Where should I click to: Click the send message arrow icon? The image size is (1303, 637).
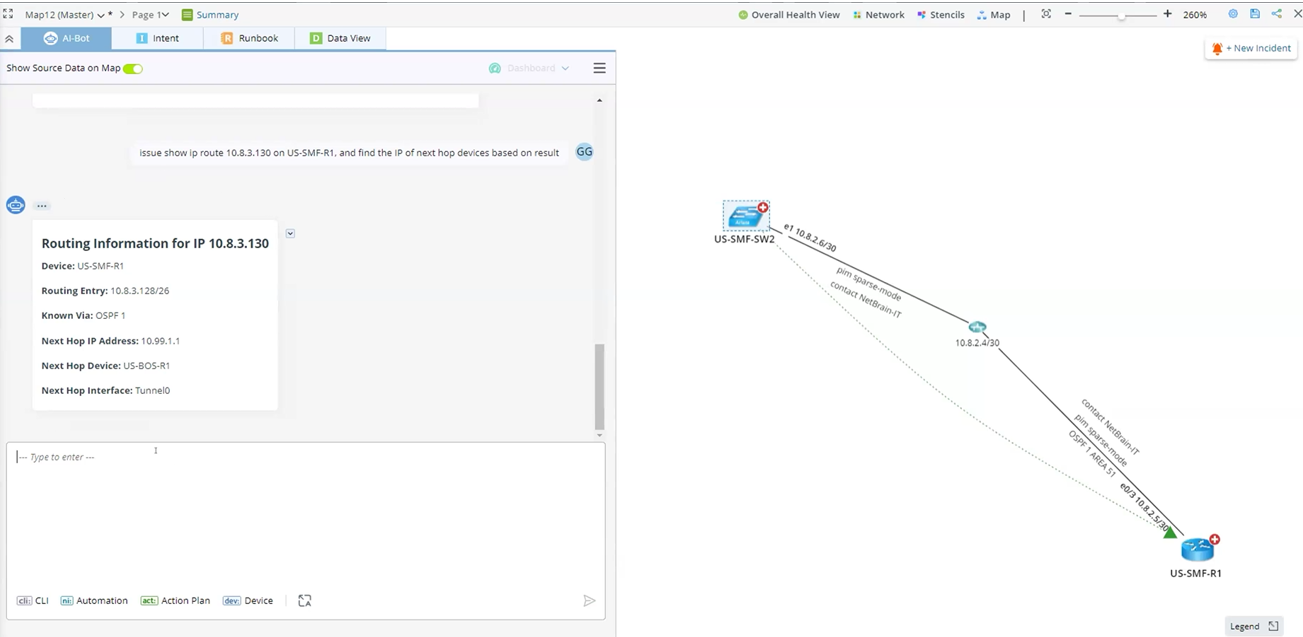pyautogui.click(x=589, y=601)
